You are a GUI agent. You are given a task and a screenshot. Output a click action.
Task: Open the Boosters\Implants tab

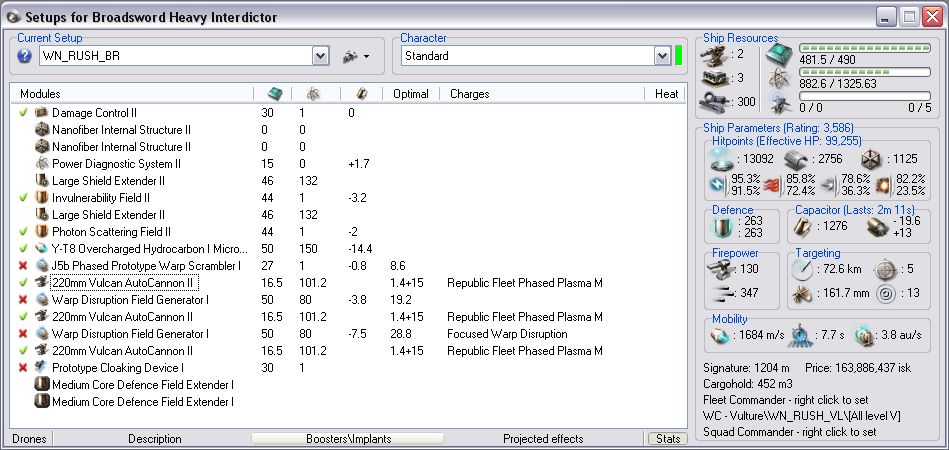click(348, 439)
